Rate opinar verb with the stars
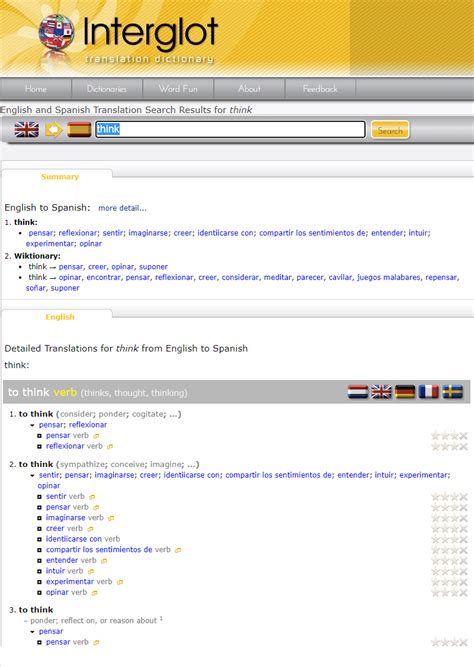The width and height of the screenshot is (474, 667). point(449,592)
